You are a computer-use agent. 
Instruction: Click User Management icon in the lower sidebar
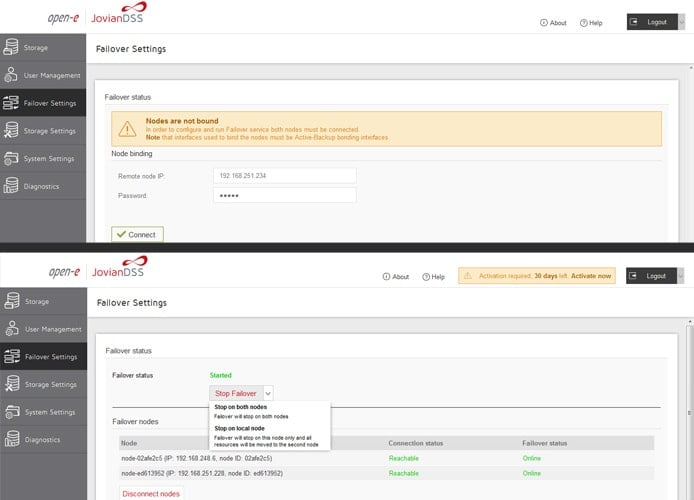(x=12, y=328)
